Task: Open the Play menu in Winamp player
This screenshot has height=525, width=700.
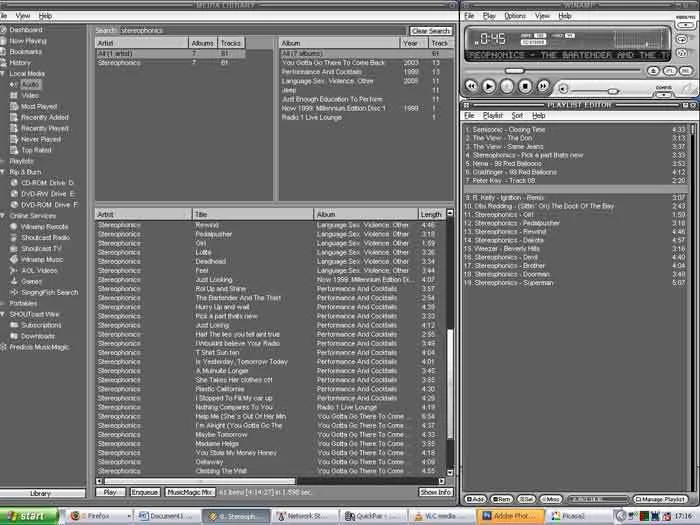Action: 489,16
